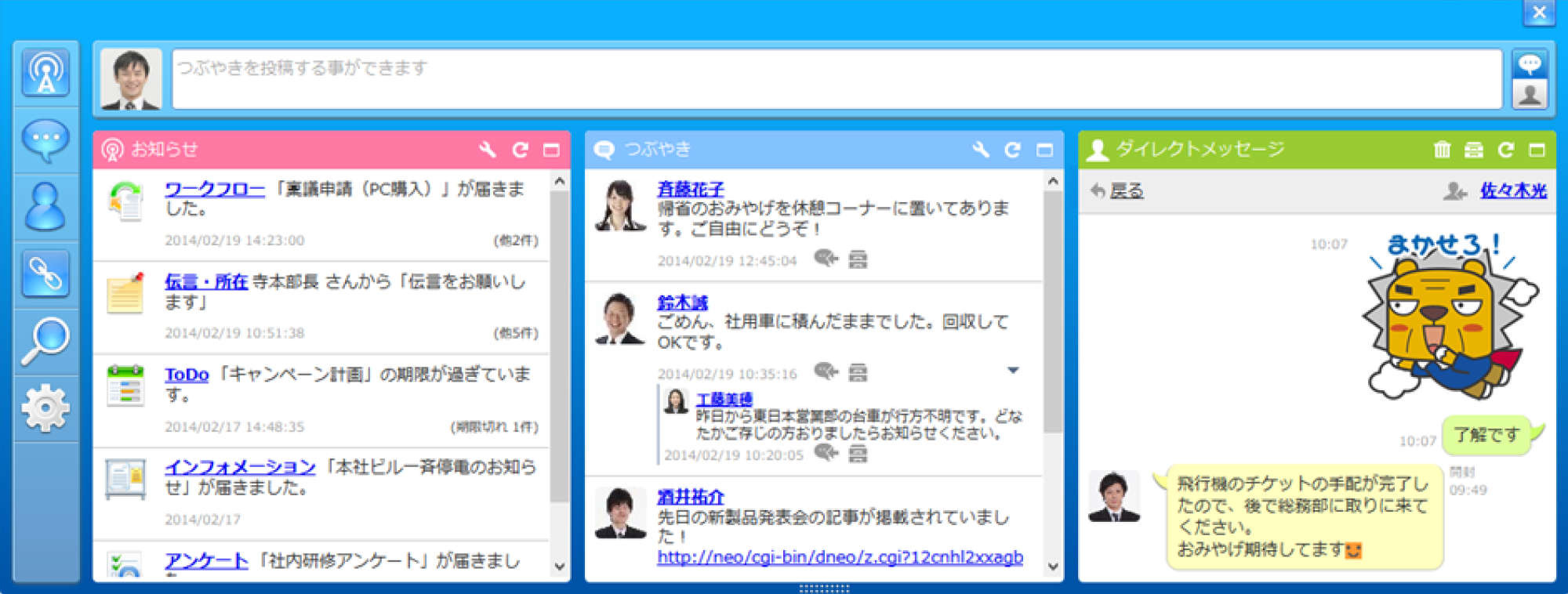Click own profile photo next to input field
Image resolution: width=1568 pixels, height=594 pixels.
point(131,79)
